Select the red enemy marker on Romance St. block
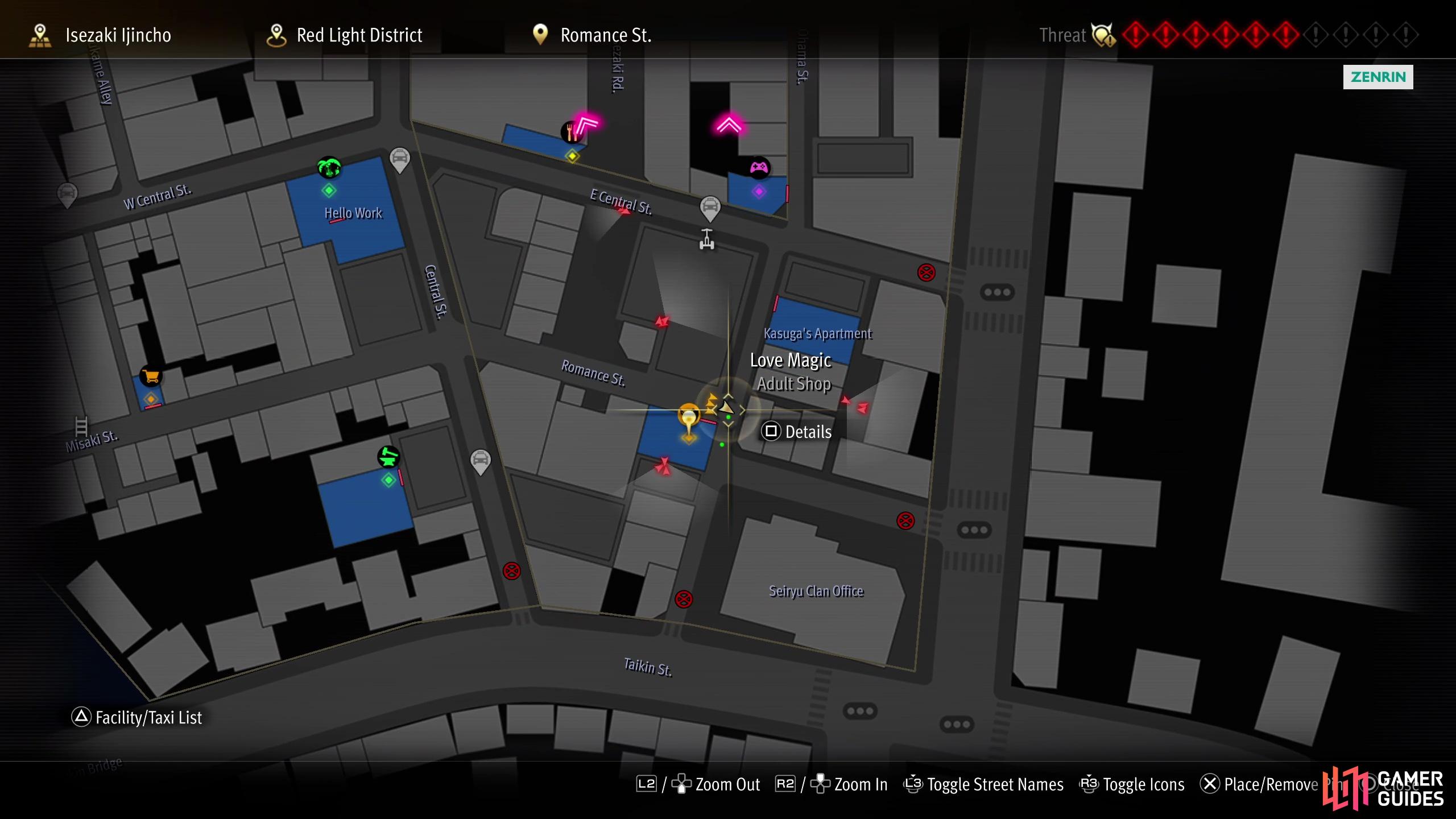Viewport: 1456px width, 819px height. (x=662, y=321)
